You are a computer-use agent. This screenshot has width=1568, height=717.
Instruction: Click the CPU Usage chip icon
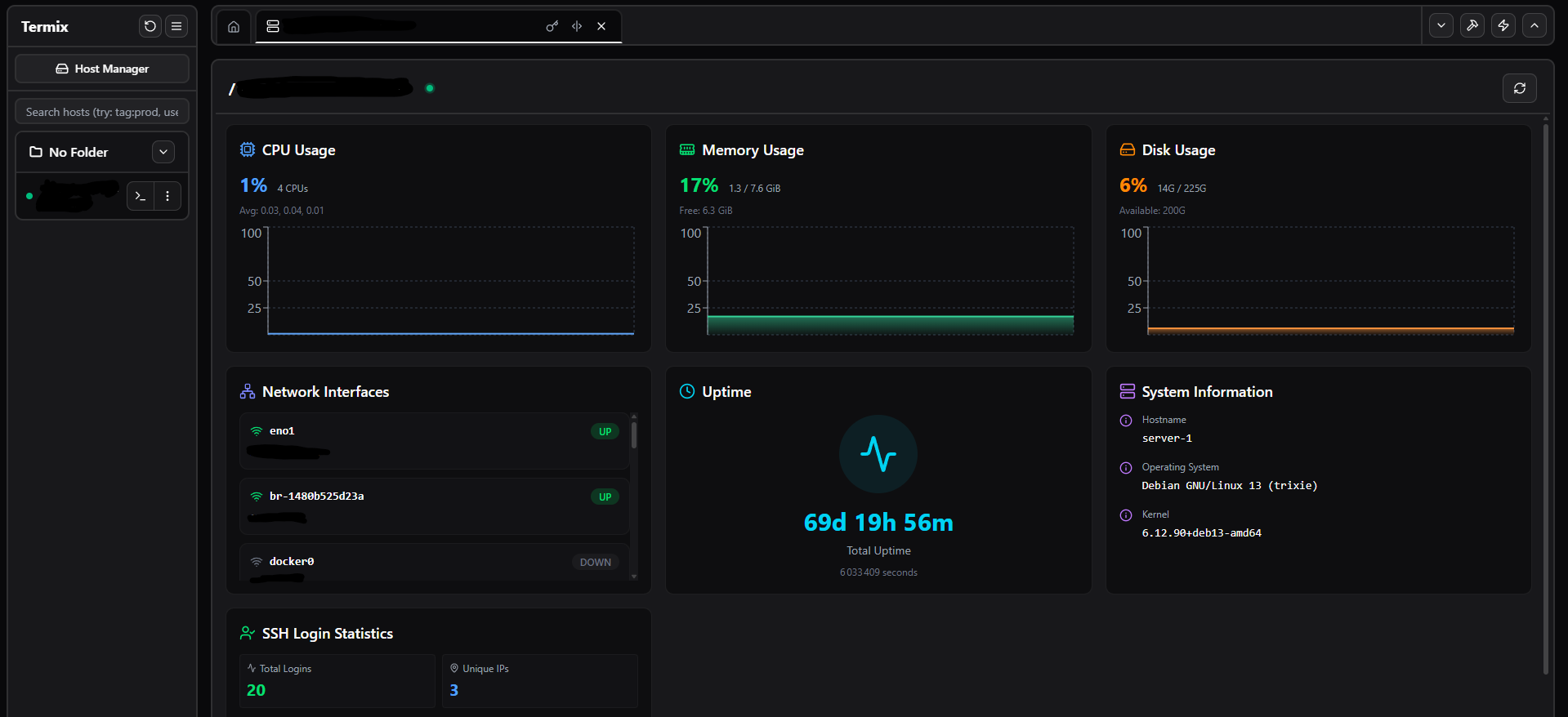pos(248,149)
